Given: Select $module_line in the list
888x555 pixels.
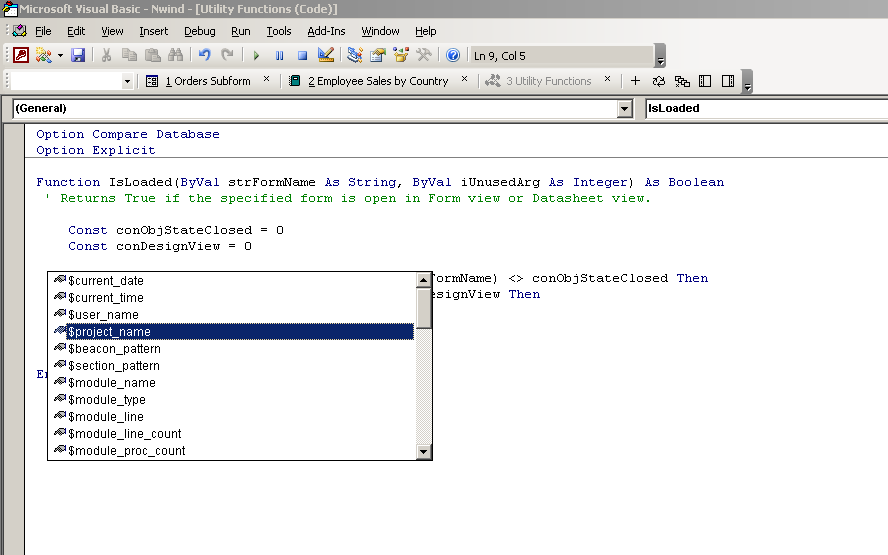Looking at the screenshot, I should [x=232, y=417].
